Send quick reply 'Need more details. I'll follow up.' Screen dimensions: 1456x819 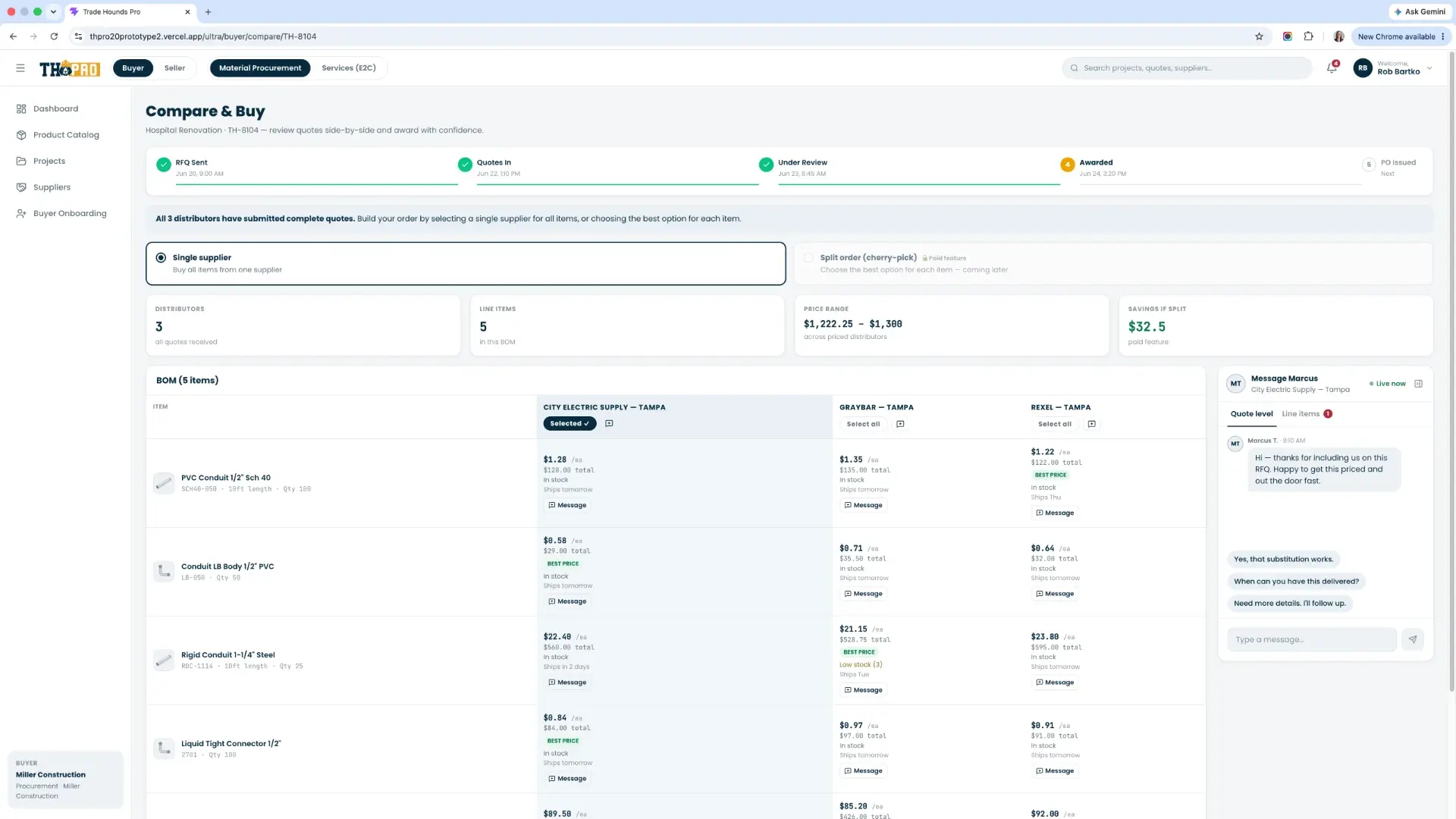[x=1289, y=604]
